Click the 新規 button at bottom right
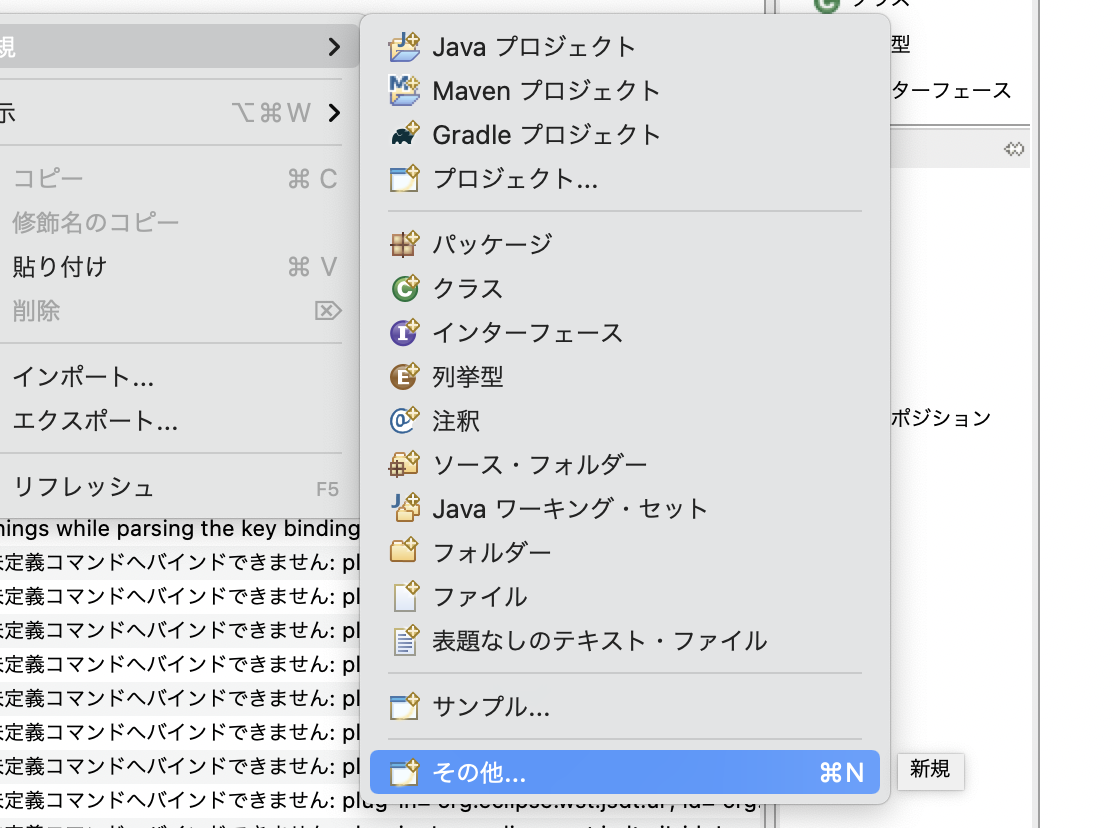 930,772
